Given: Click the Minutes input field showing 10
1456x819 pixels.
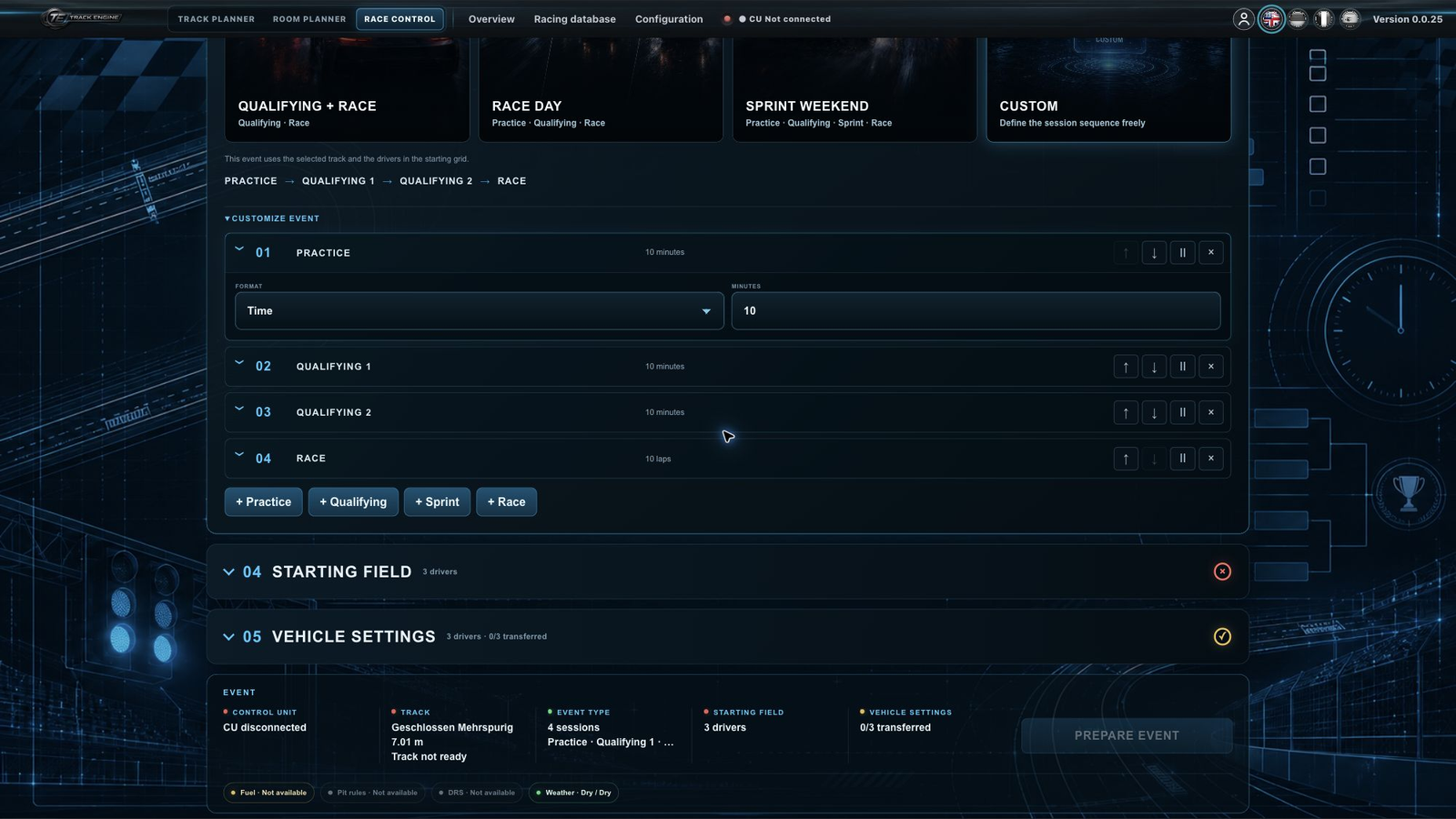Looking at the screenshot, I should point(976,311).
